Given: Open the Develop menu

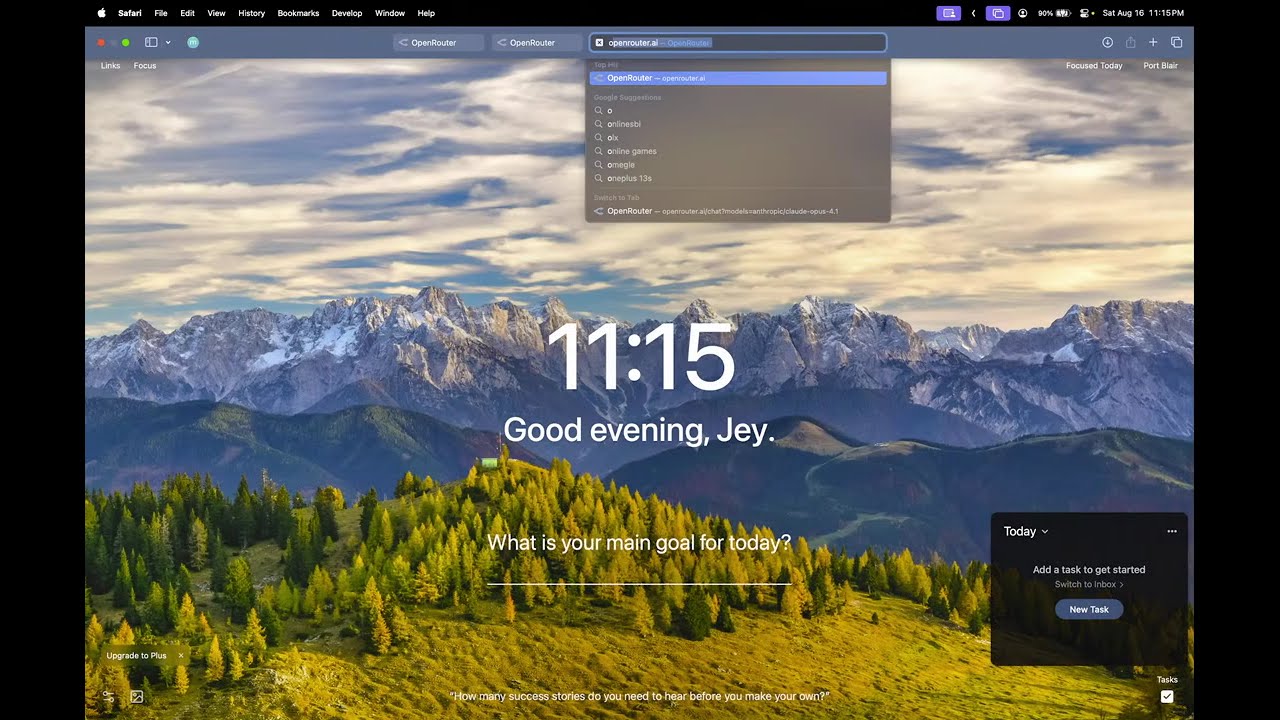Looking at the screenshot, I should click(x=347, y=13).
